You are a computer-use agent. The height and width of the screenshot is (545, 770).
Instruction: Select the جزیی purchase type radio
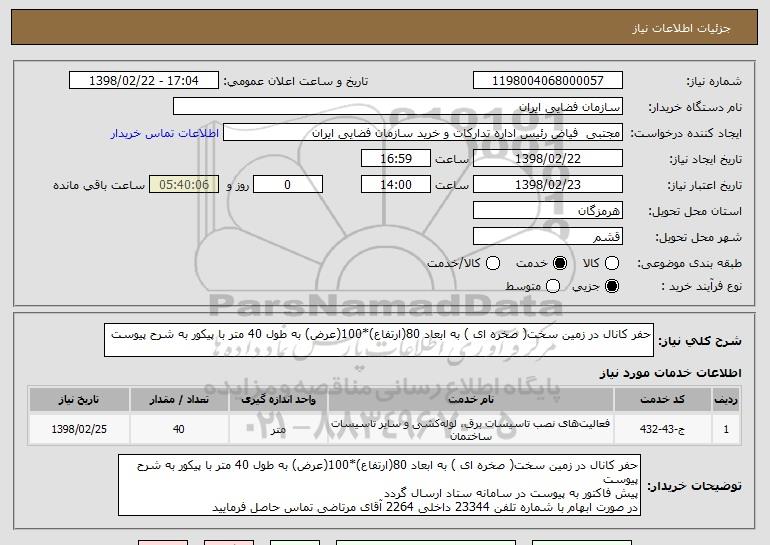click(x=611, y=286)
